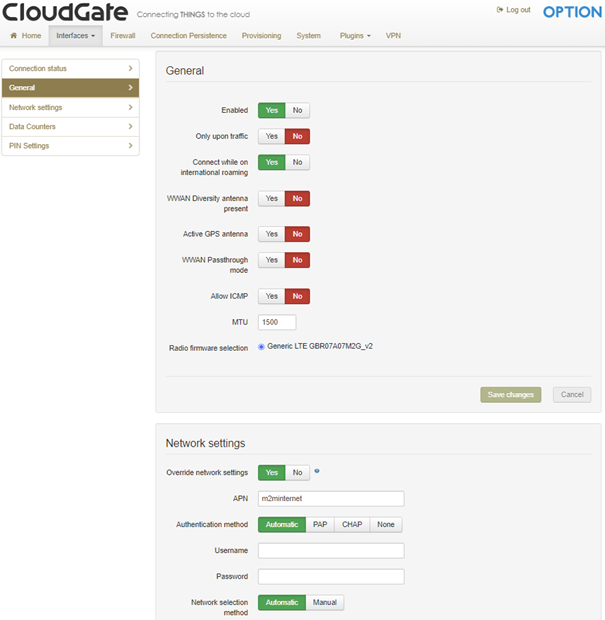Select CHAP authentication method

(352, 524)
